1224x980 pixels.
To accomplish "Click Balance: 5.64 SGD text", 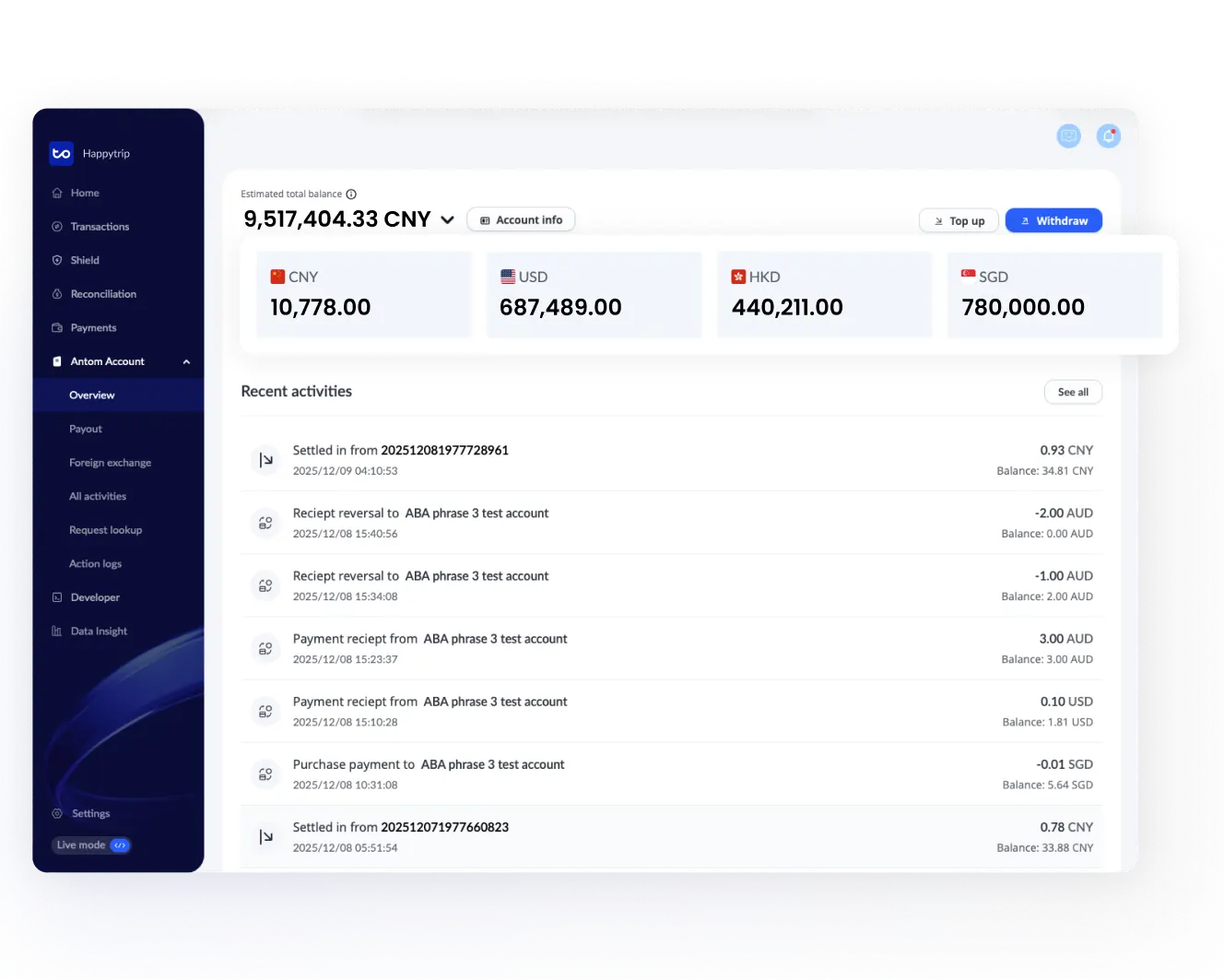I will click(x=1047, y=785).
